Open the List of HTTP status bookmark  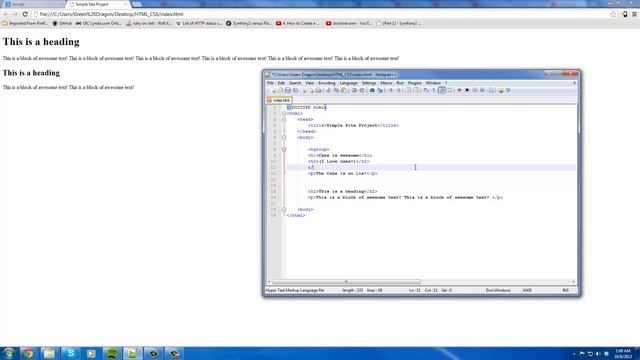tap(199, 23)
